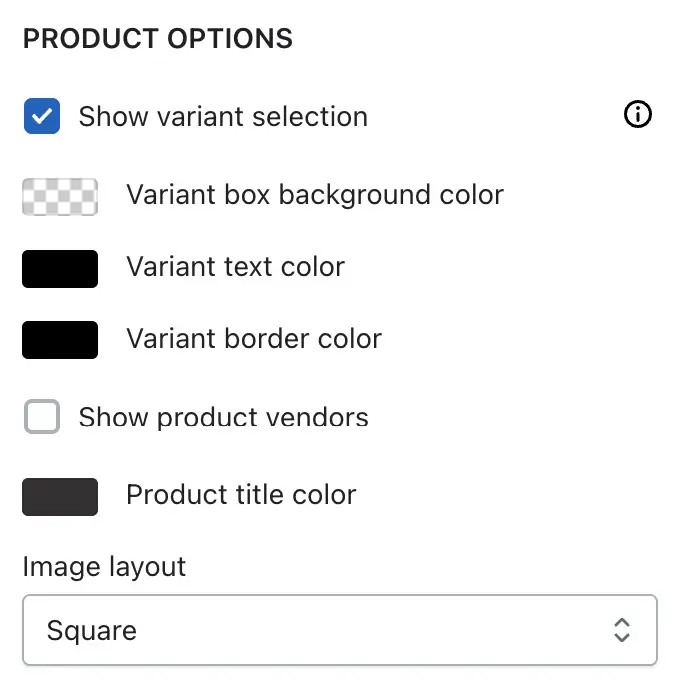Open the Image layout dropdown showing Square
This screenshot has height=680, width=675.
click(x=340, y=630)
